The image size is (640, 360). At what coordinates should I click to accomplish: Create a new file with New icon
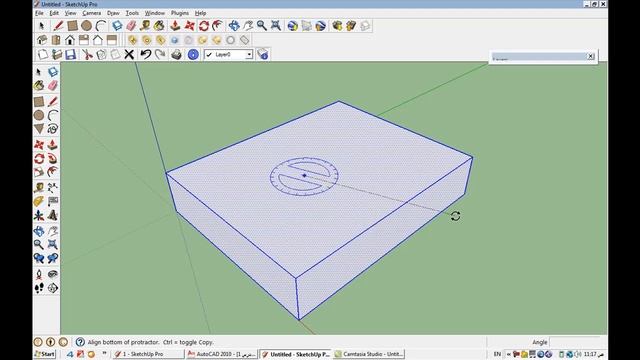[43, 54]
